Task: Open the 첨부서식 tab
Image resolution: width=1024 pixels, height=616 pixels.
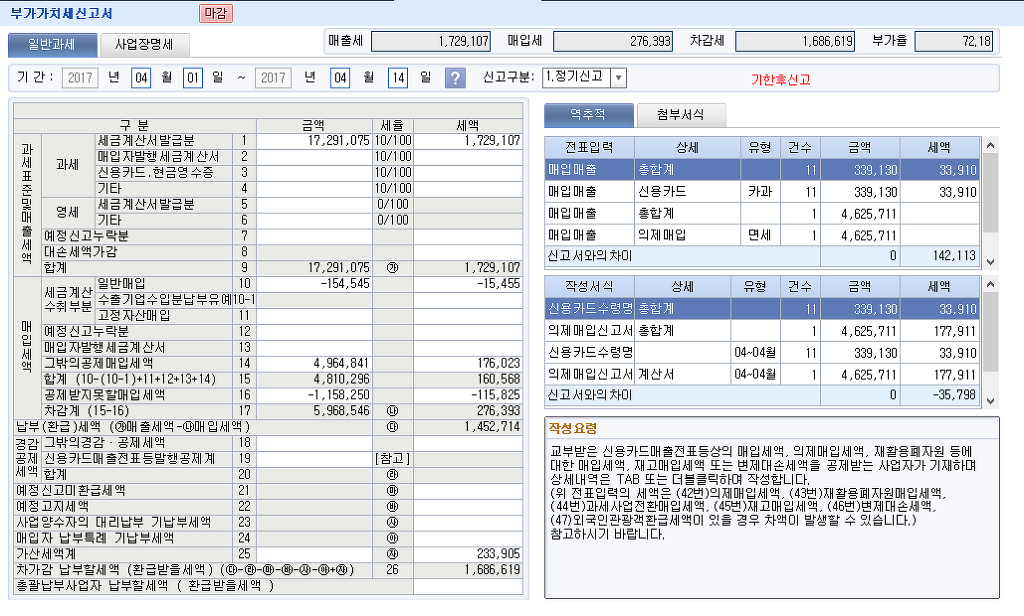Action: pos(680,114)
